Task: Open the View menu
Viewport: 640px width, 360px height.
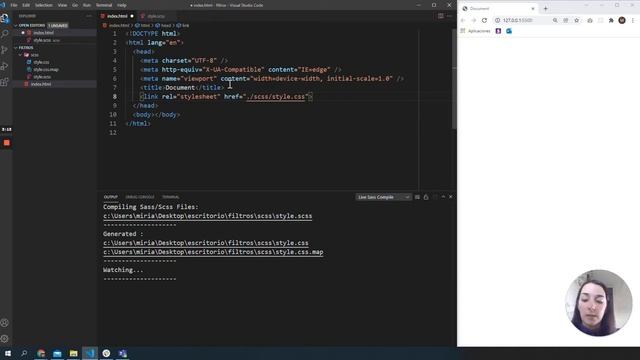Action: coord(62,5)
